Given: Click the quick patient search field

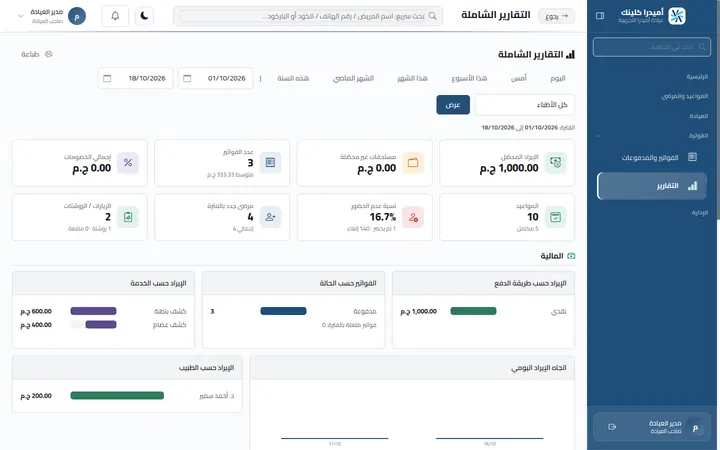Looking at the screenshot, I should click(x=308, y=16).
